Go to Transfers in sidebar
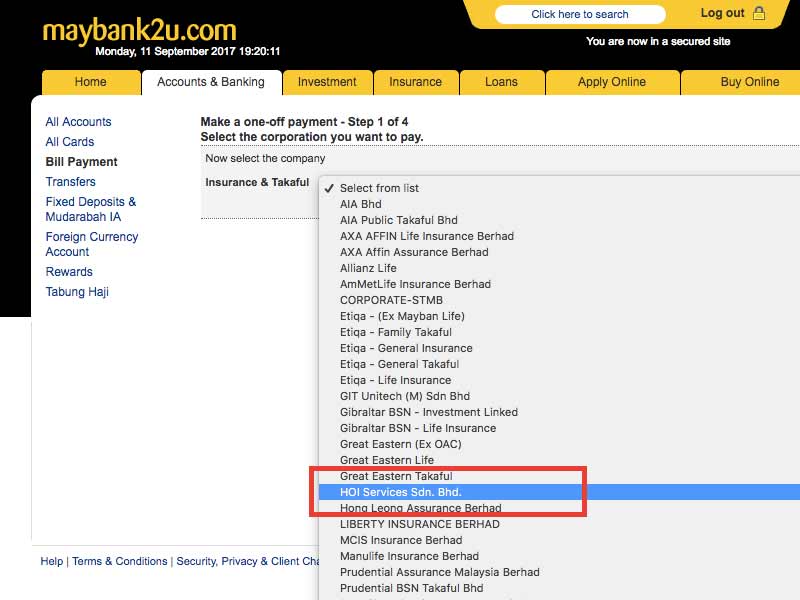800x600 pixels. click(x=70, y=182)
